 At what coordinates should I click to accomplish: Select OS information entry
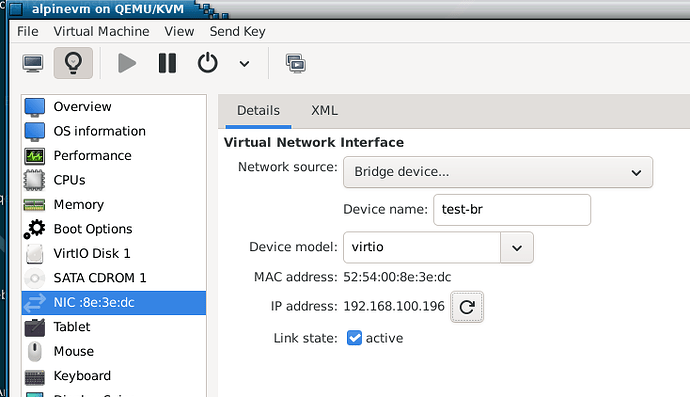tap(114, 131)
